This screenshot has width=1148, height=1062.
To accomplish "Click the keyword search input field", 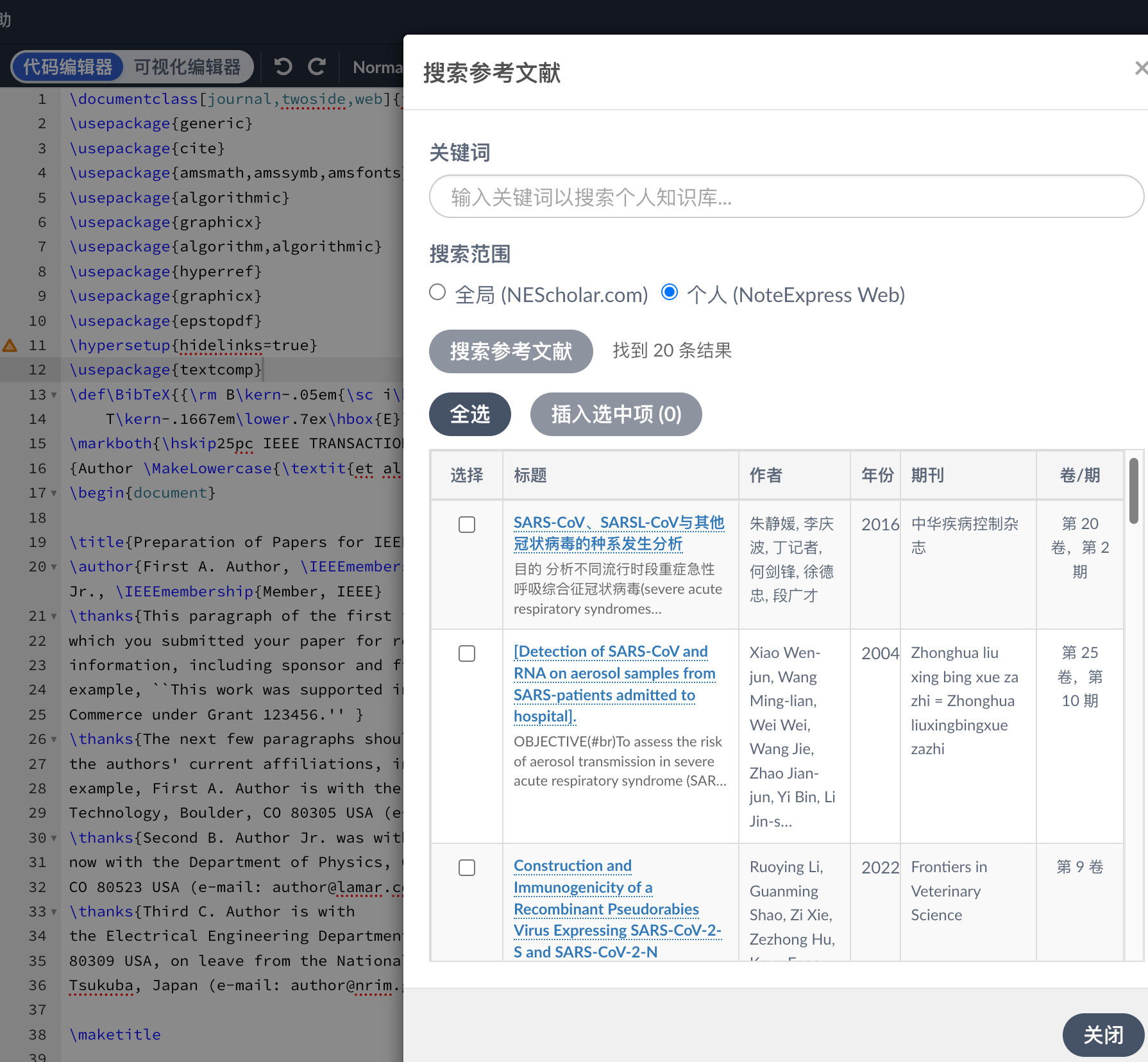I will pos(786,197).
